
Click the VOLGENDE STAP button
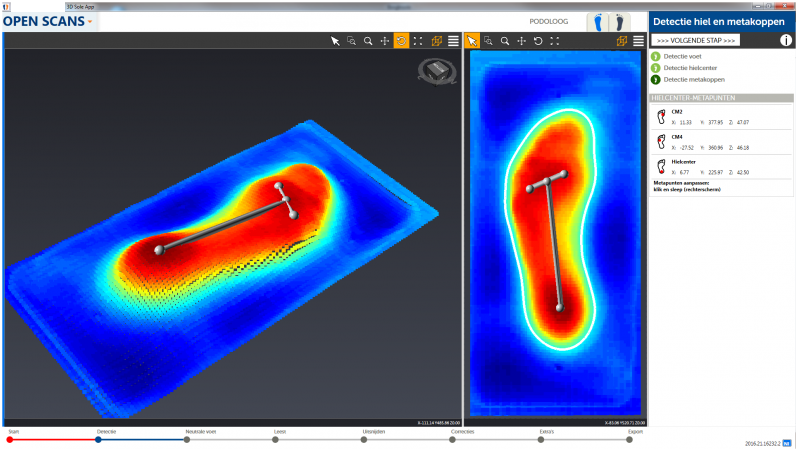696,40
